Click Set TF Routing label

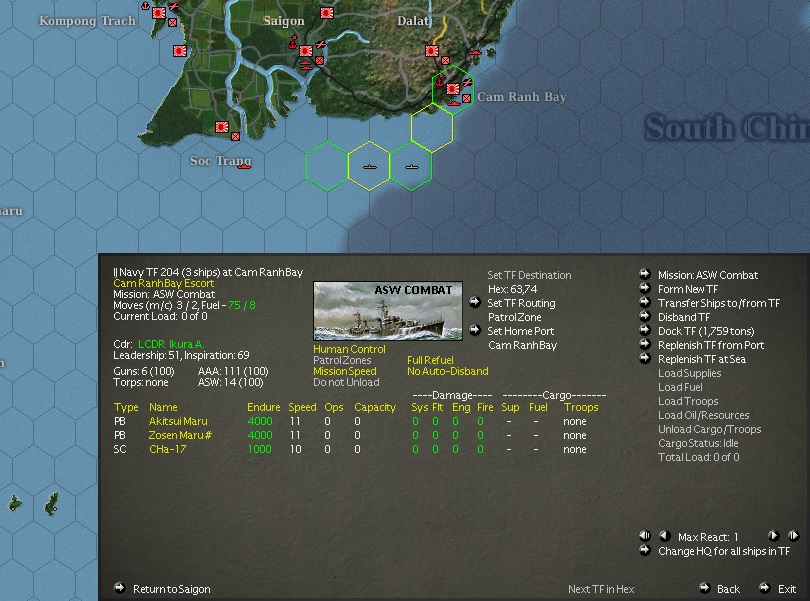pyautogui.click(x=521, y=303)
